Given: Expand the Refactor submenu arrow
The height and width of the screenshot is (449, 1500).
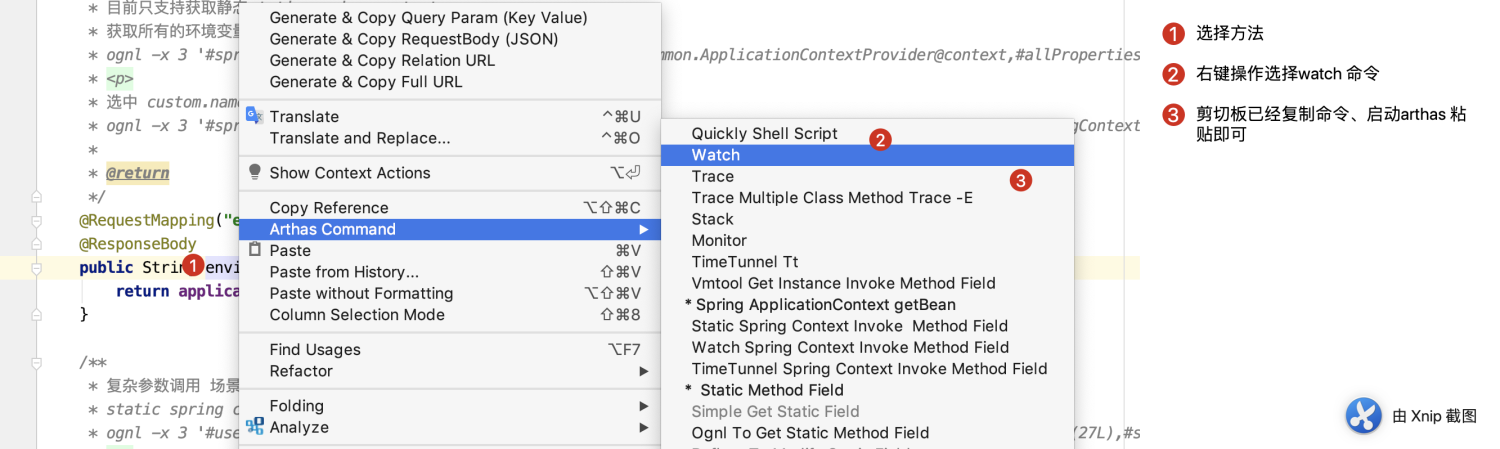Looking at the screenshot, I should [x=644, y=371].
